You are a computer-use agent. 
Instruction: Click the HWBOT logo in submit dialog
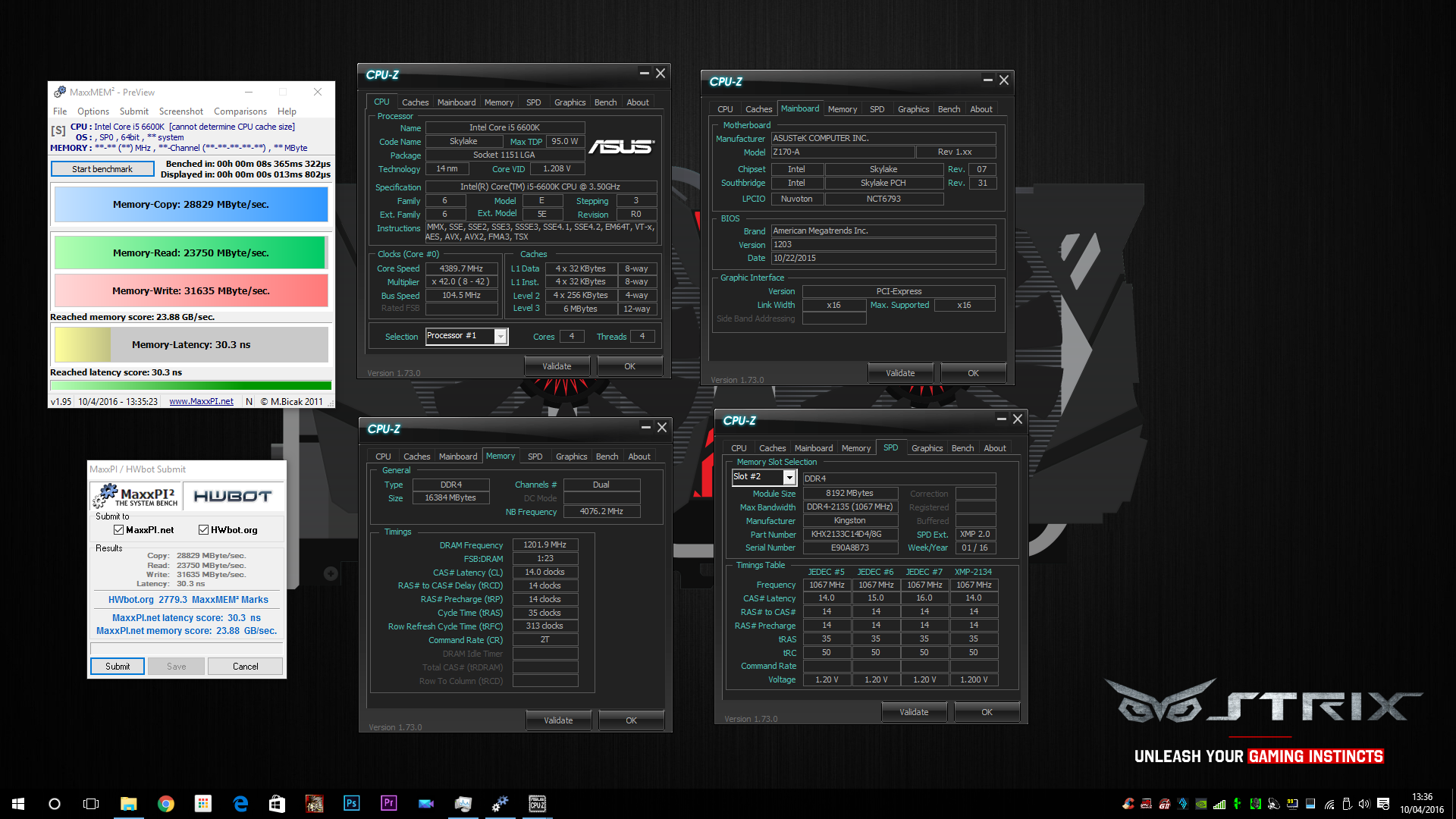tap(233, 496)
